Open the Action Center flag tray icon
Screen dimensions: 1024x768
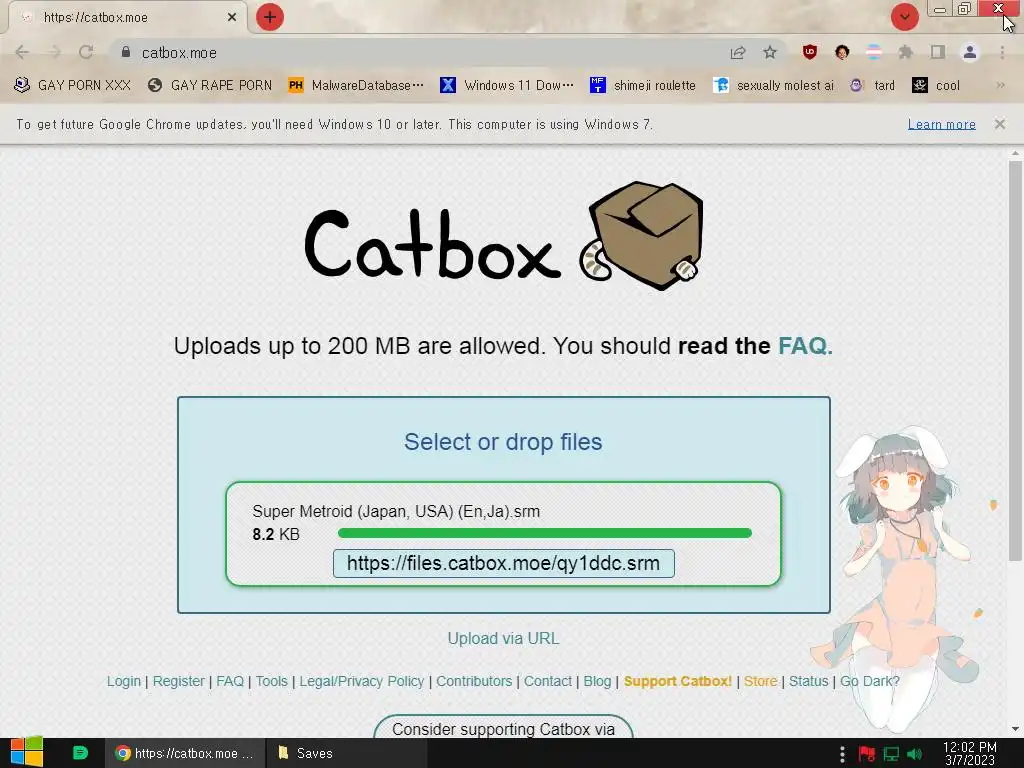pyautogui.click(x=867, y=754)
